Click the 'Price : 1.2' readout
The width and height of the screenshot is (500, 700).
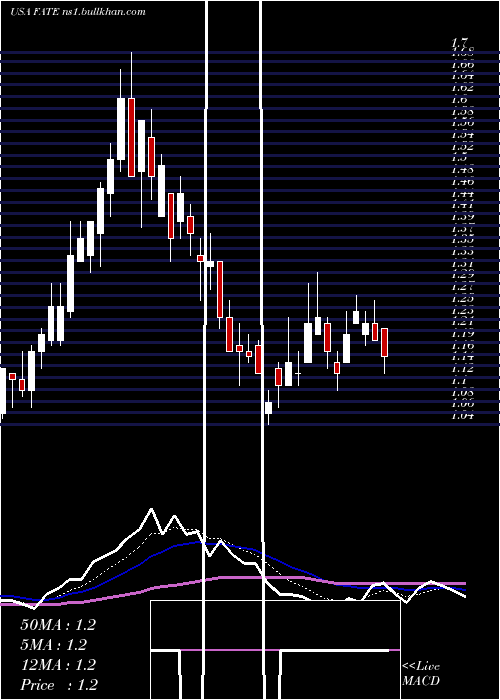59,685
